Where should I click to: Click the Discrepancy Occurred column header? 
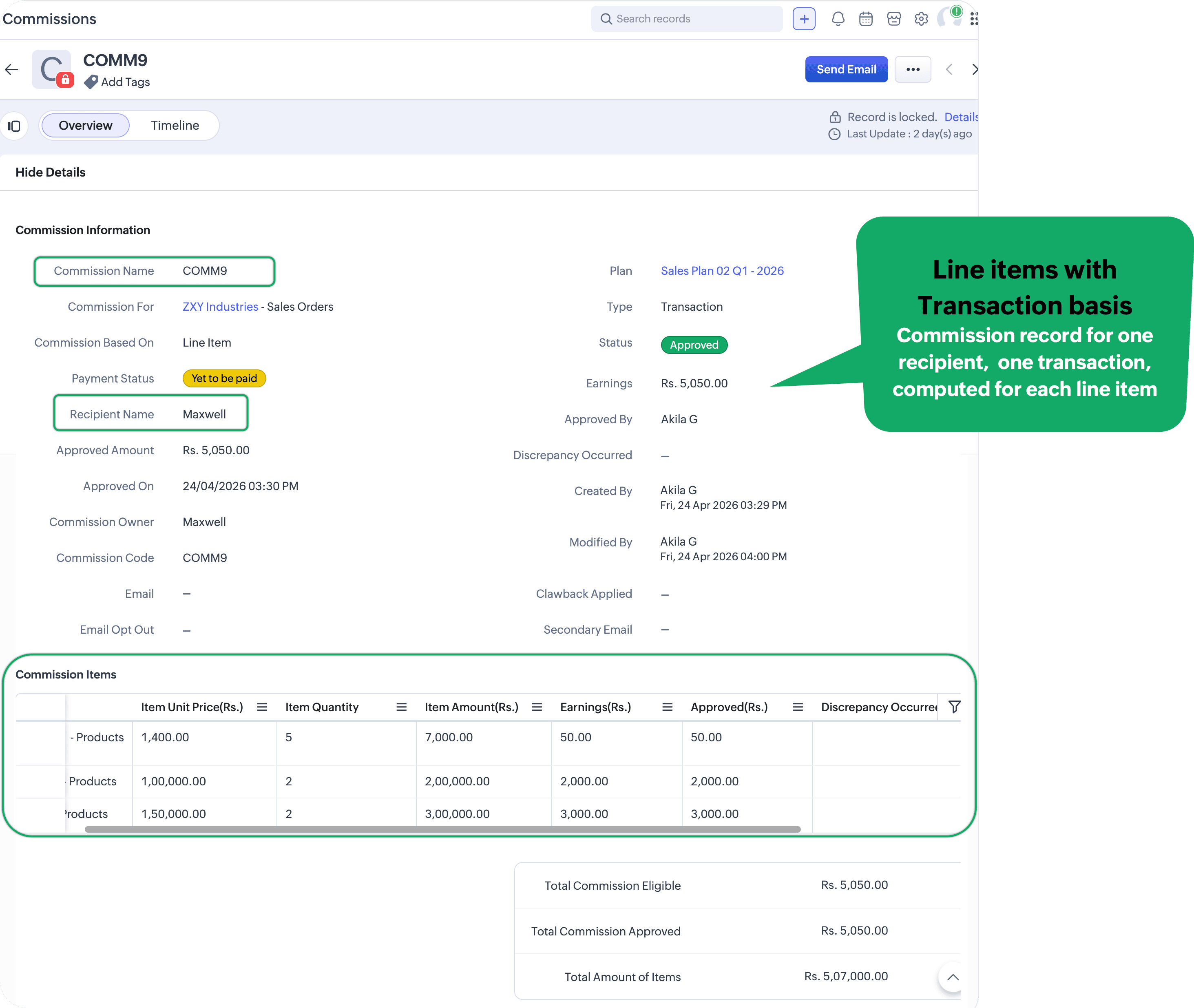point(879,707)
